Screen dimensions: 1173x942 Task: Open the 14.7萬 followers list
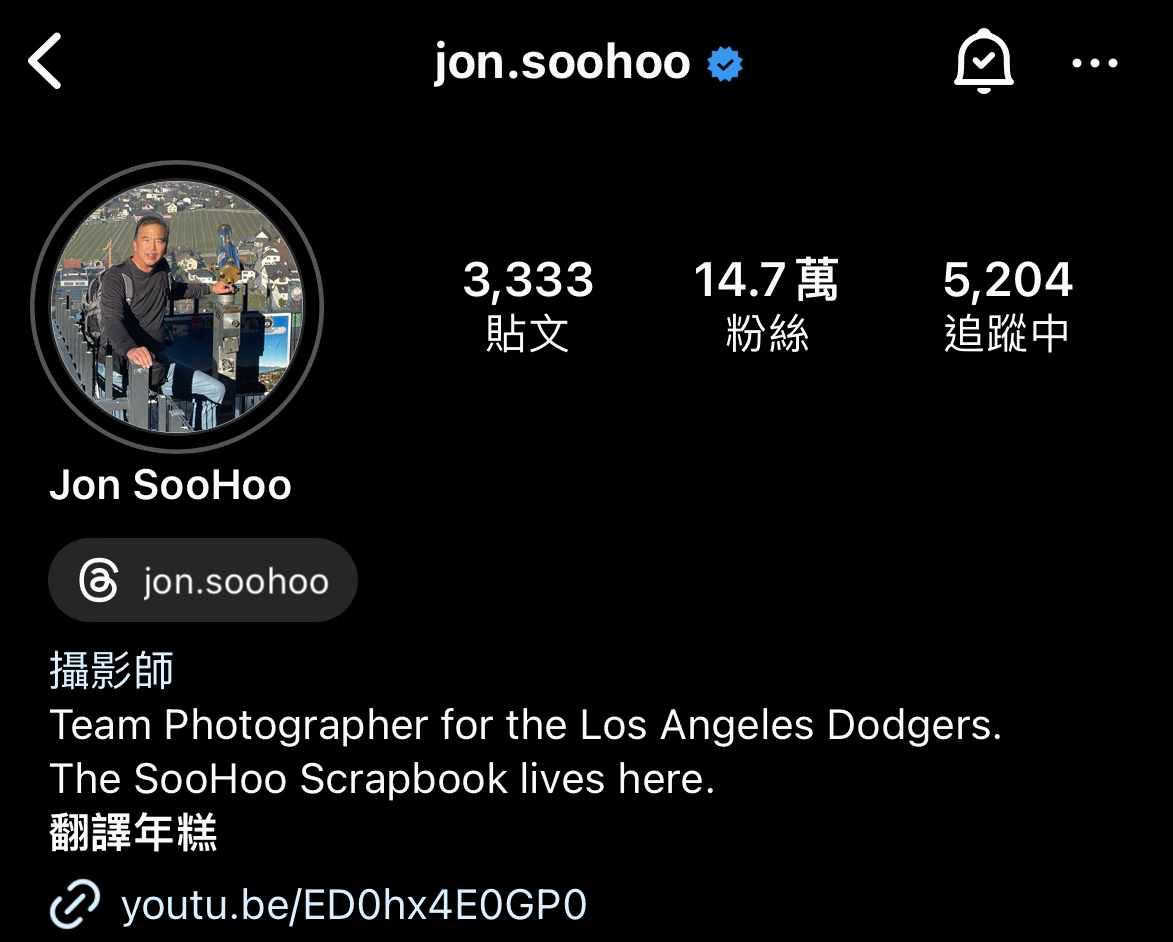[x=767, y=304]
